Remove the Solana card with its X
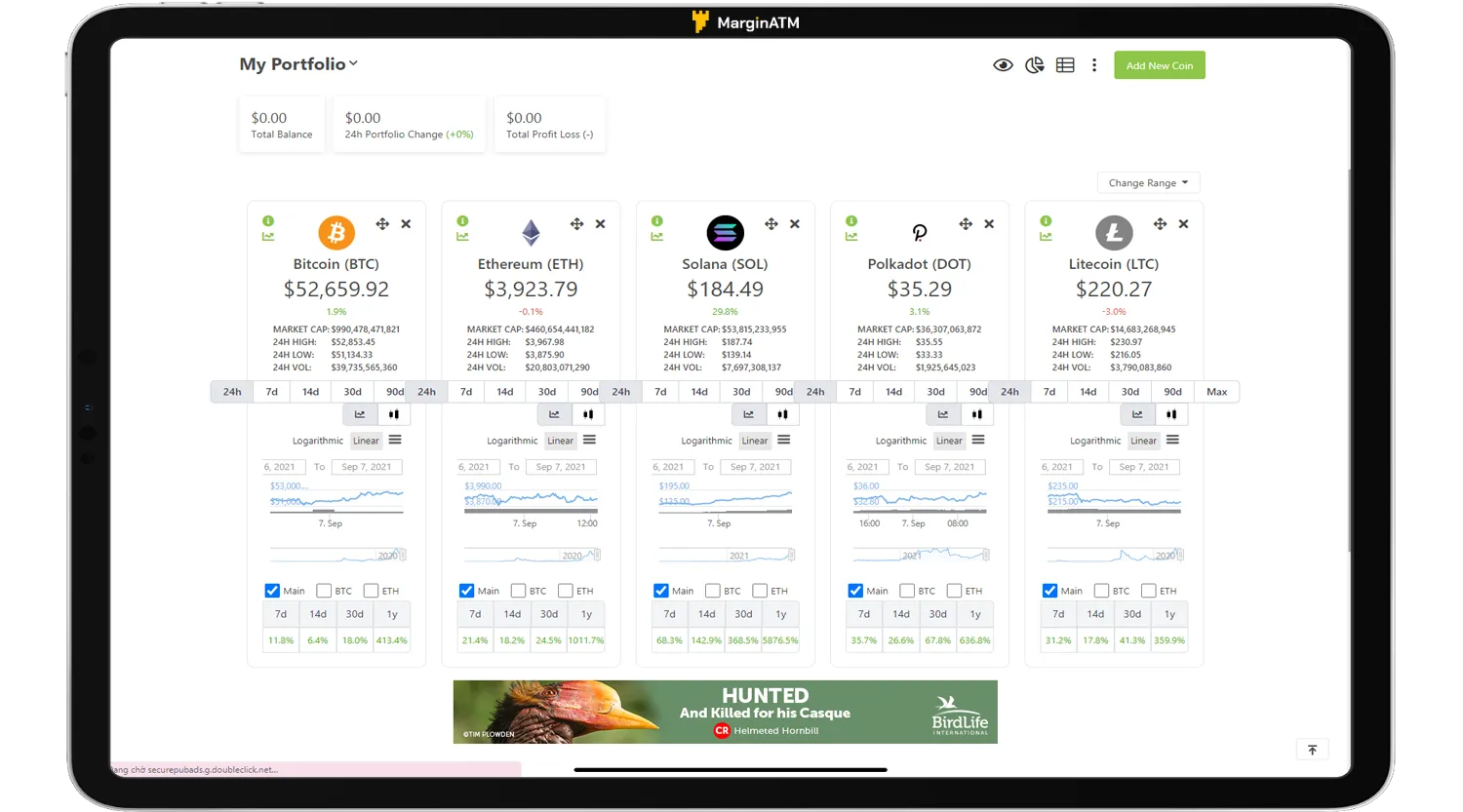Viewport: 1463px width, 812px height. click(795, 224)
